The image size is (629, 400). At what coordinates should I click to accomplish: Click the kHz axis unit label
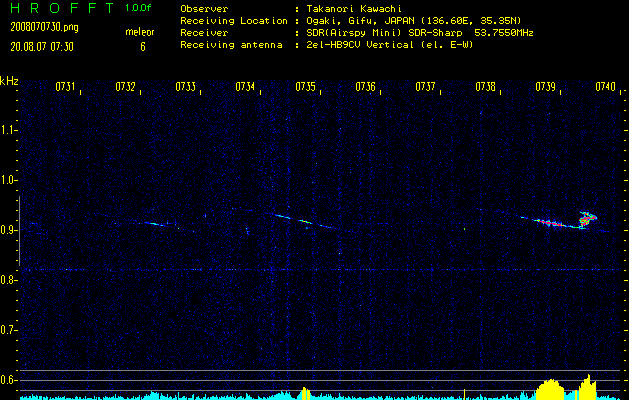[x=9, y=81]
